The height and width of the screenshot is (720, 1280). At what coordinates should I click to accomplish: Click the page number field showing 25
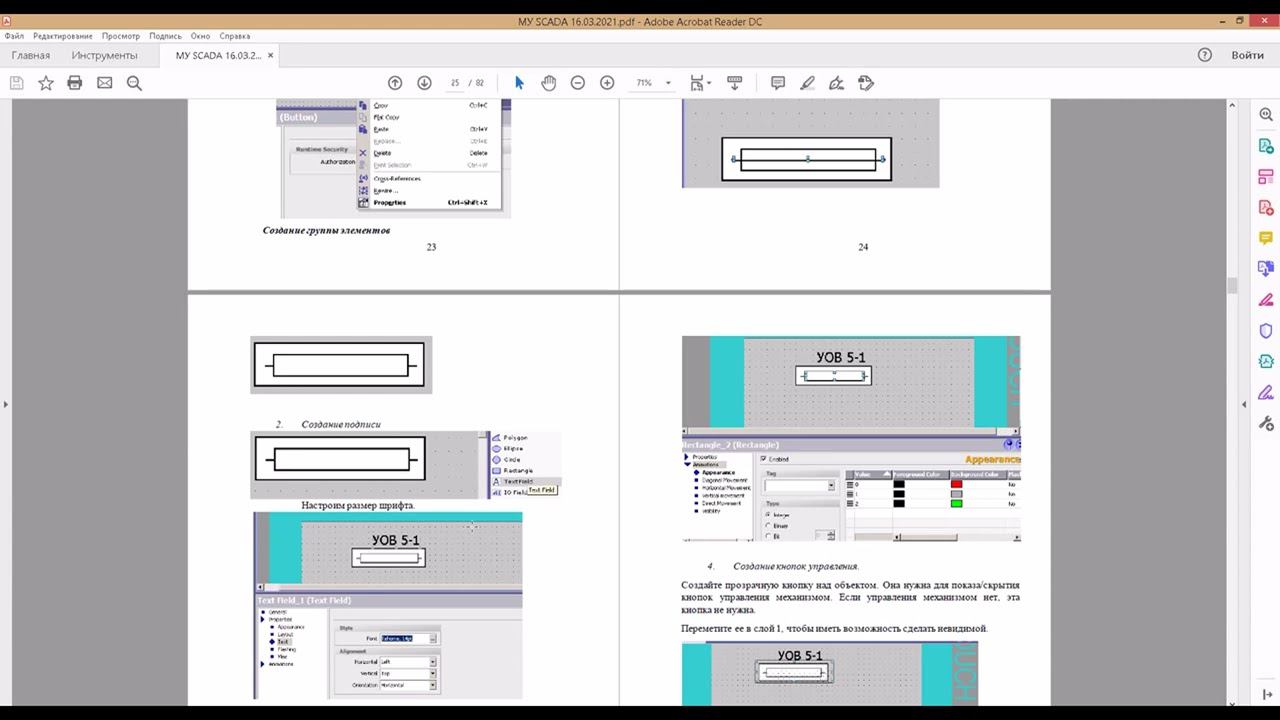(455, 83)
